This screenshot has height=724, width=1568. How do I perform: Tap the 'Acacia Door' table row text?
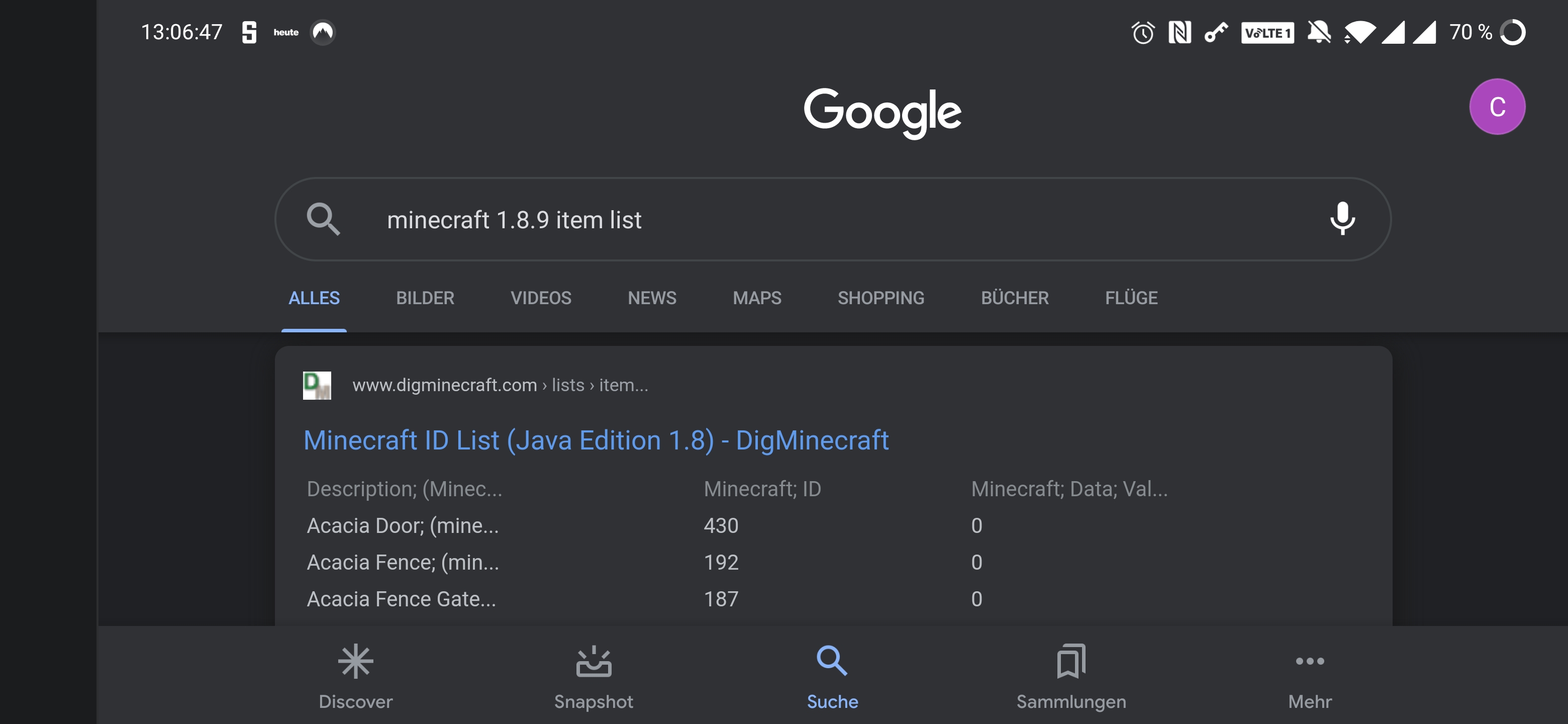(403, 526)
